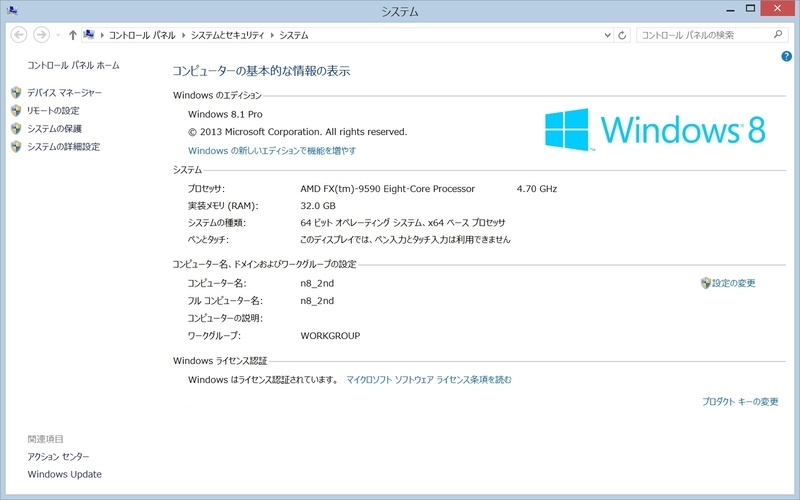The height and width of the screenshot is (500, 800).
Task: Click n8_2nd beside コンピューター名
Action: [x=317, y=283]
